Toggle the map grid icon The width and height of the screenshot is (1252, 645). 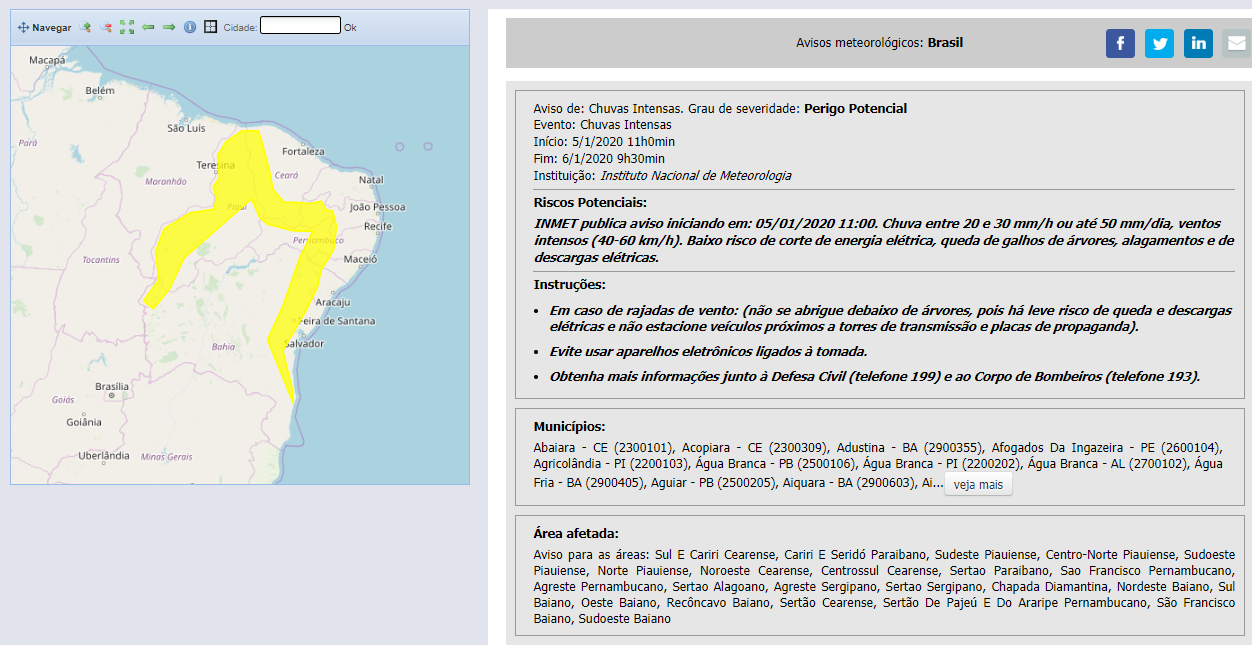click(x=210, y=28)
